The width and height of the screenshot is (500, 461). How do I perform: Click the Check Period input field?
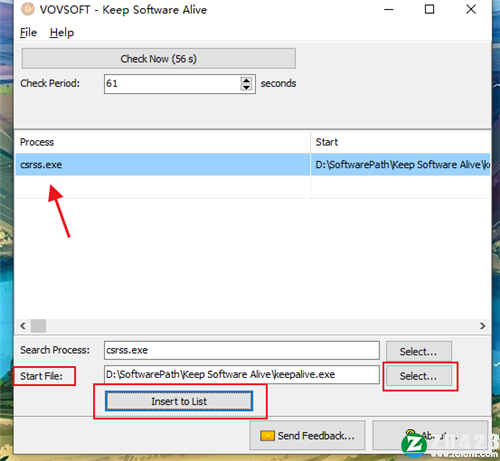point(172,83)
